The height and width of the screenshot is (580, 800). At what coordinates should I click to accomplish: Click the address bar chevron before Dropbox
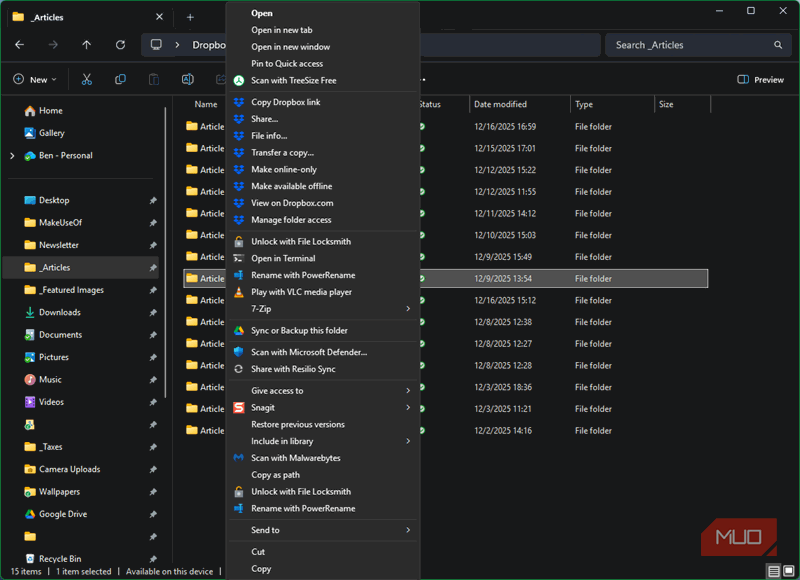point(177,45)
